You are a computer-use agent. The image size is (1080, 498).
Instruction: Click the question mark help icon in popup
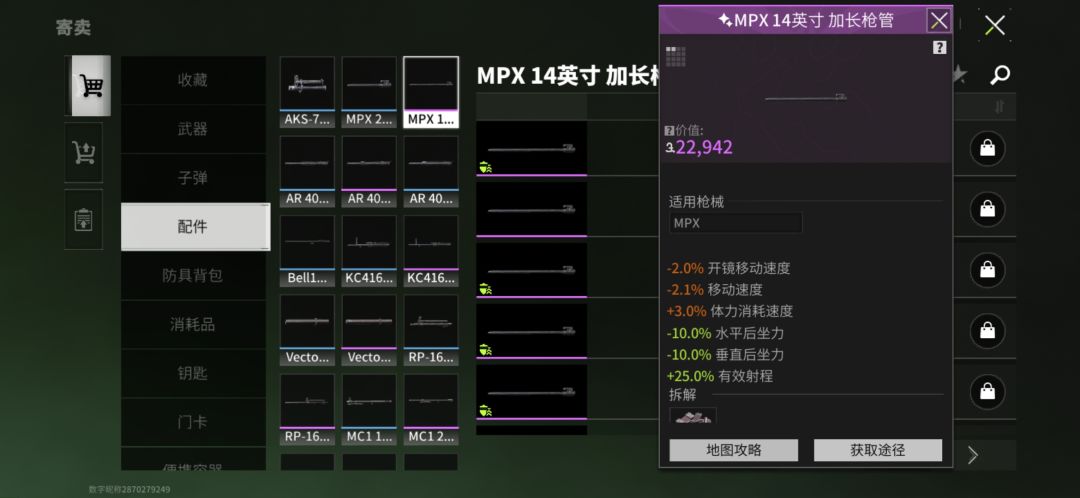939,48
